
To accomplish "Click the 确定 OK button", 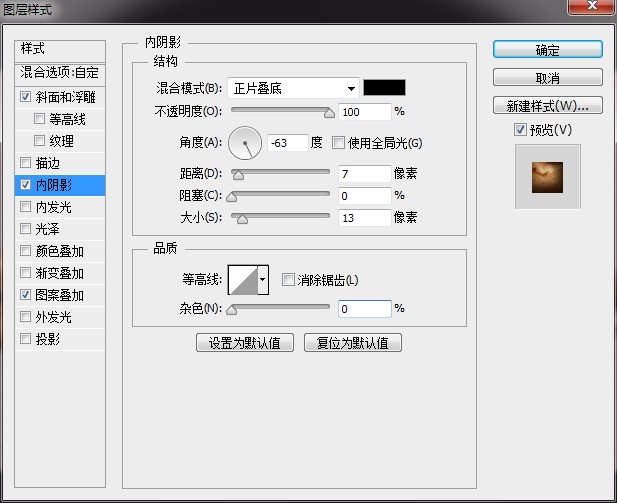I will coord(547,50).
